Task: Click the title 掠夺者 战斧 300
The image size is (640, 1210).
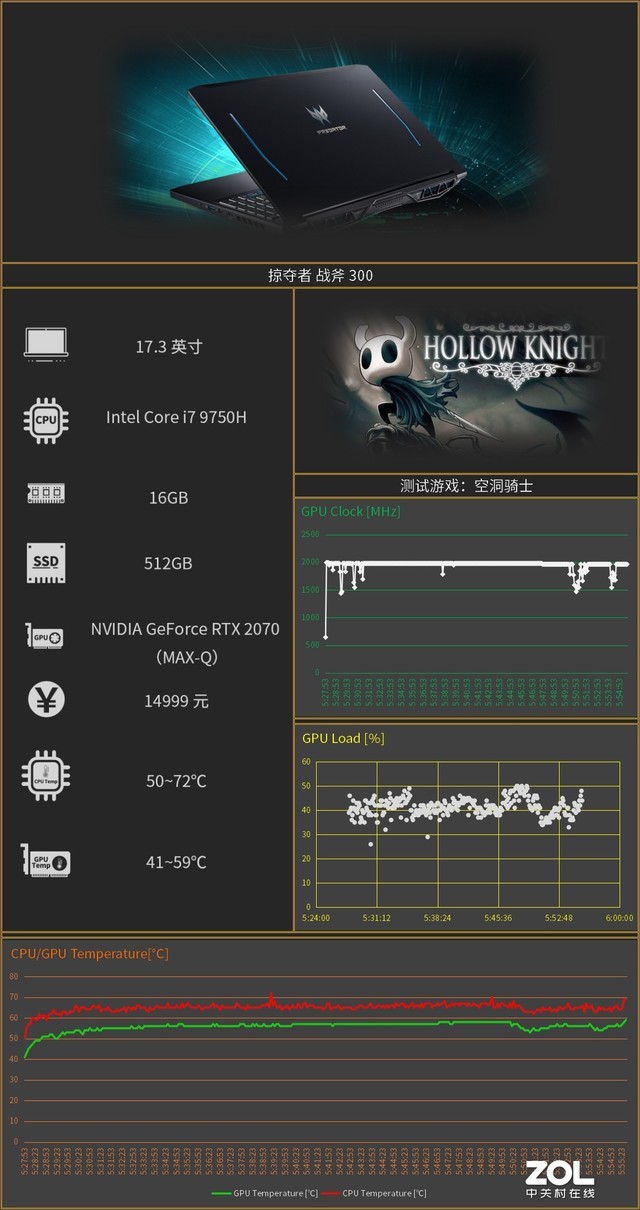Action: point(320,275)
